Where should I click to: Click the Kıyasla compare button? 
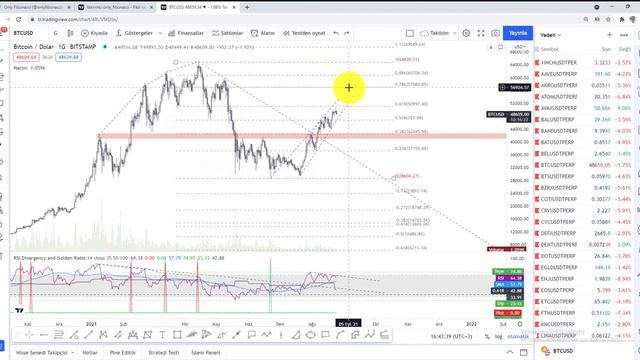click(x=94, y=33)
